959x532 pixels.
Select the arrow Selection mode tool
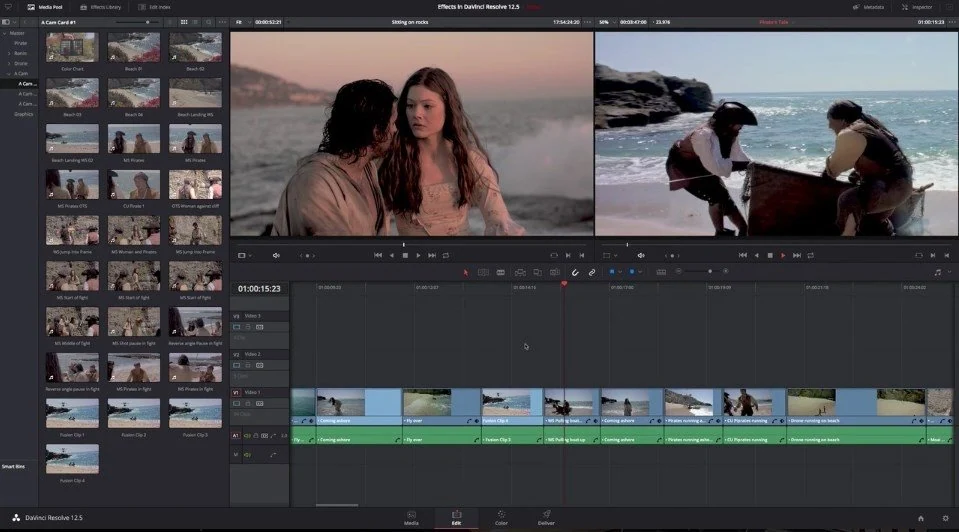tap(465, 272)
